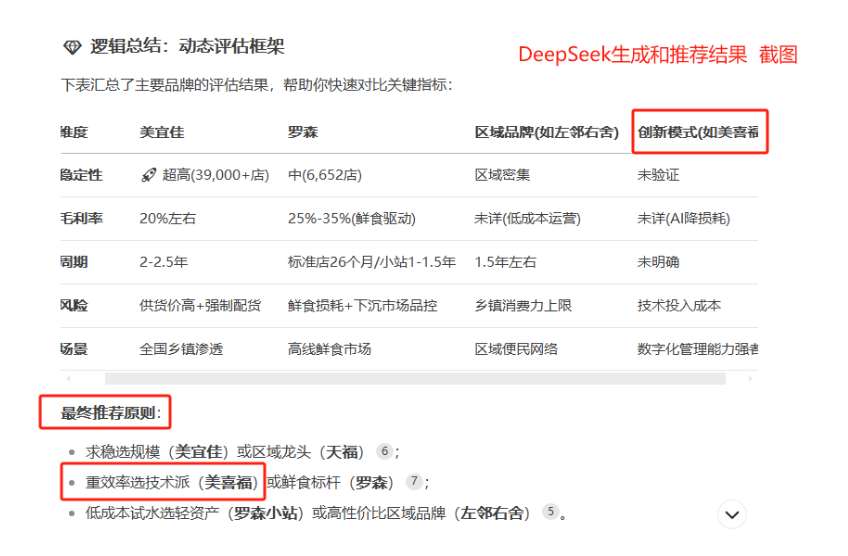This screenshot has width=848, height=556.
Task: Open citation badge number 7
Action: 414,481
